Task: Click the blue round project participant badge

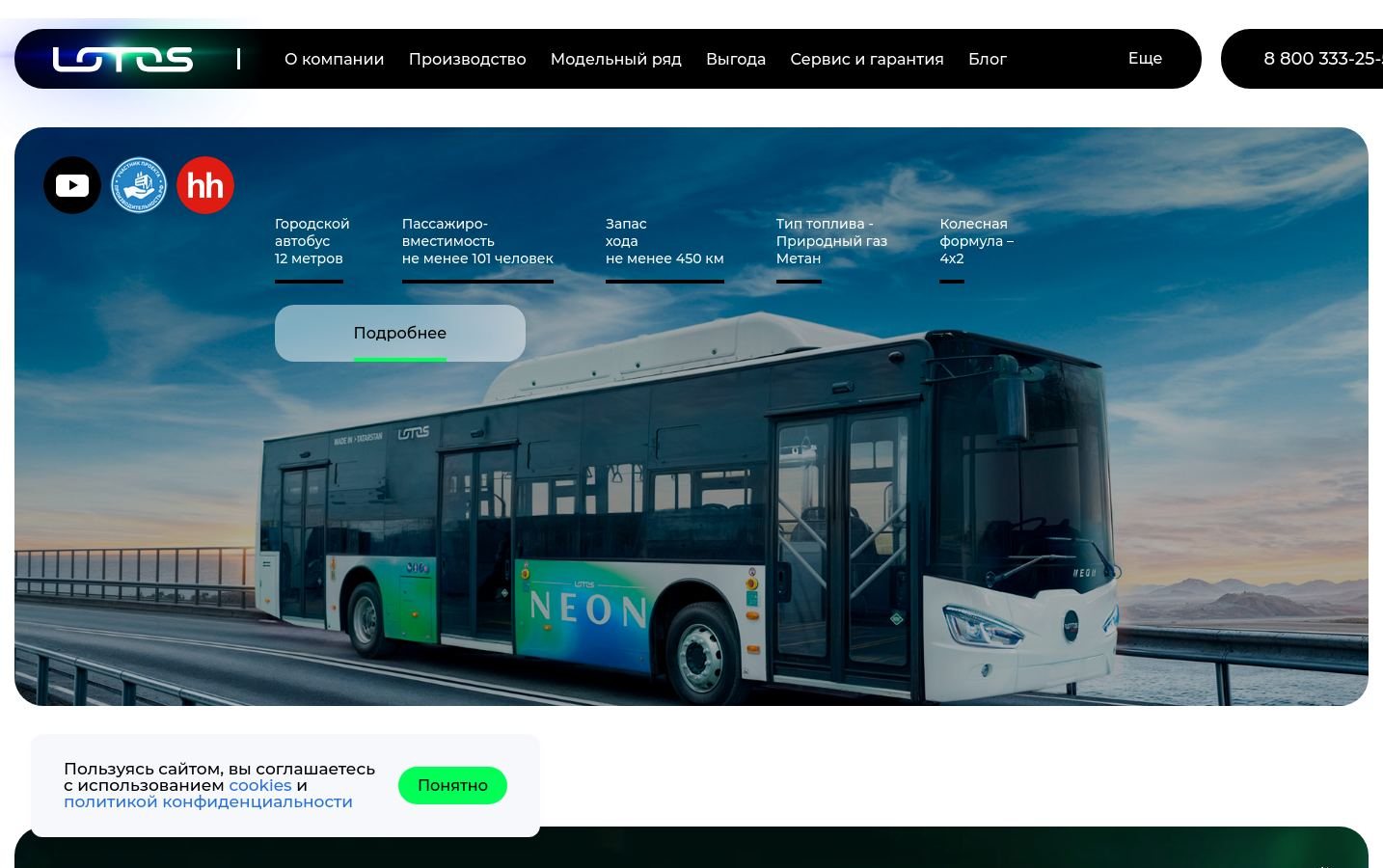Action: coord(139,185)
